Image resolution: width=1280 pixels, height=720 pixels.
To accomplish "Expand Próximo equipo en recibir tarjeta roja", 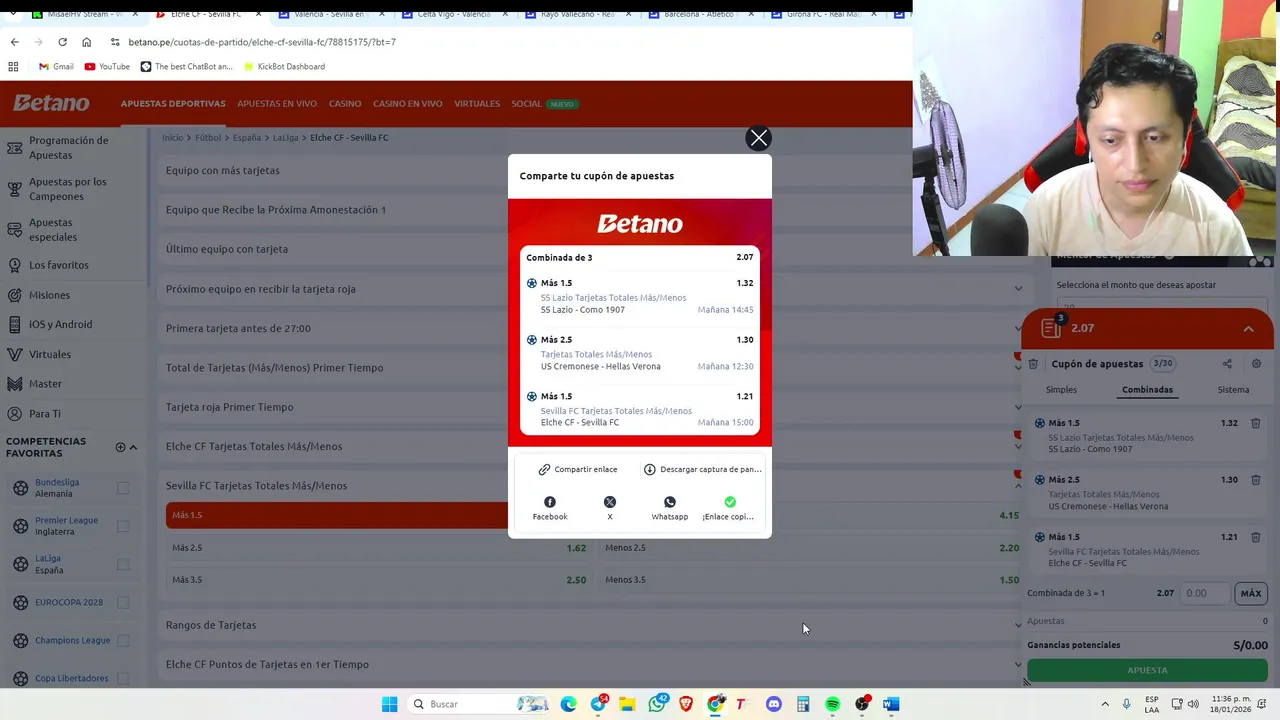I will click(x=595, y=289).
